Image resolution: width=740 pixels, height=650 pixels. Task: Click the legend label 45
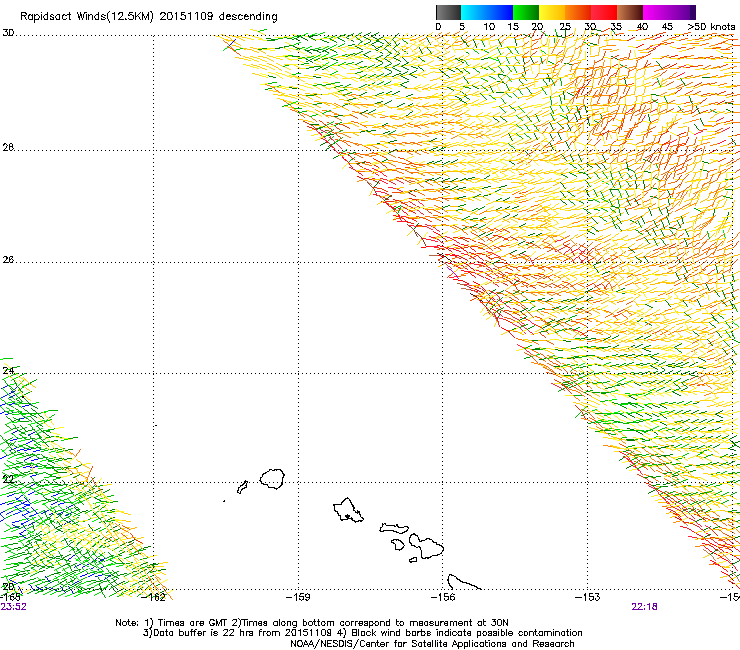click(667, 27)
